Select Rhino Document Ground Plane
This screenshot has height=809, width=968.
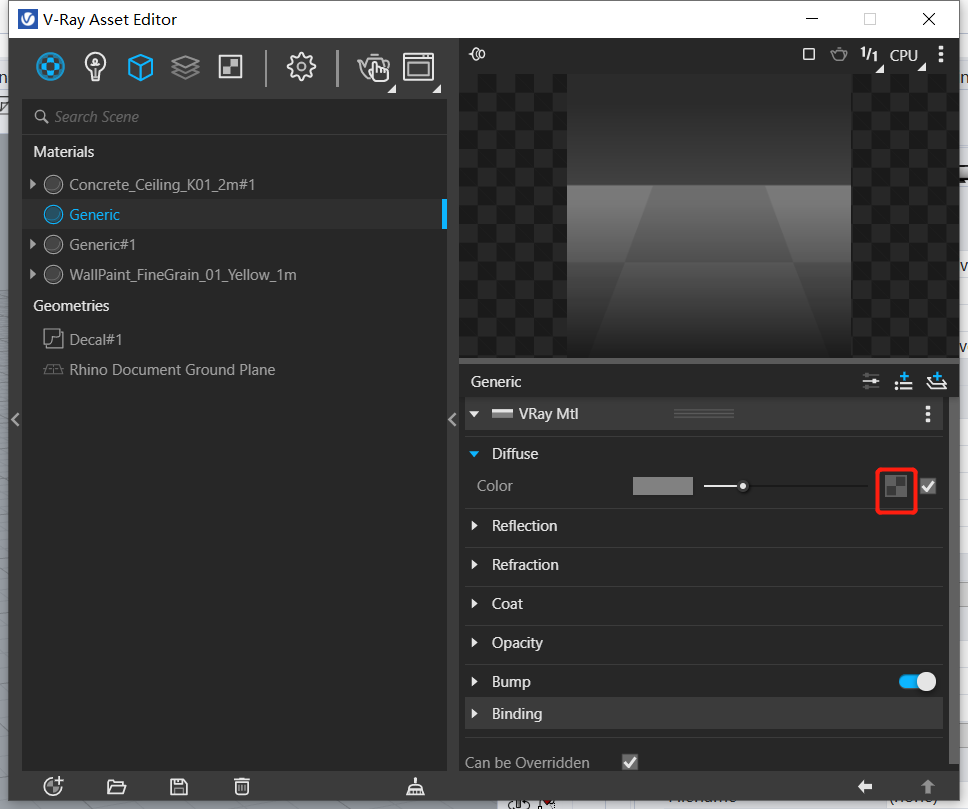(x=234, y=369)
